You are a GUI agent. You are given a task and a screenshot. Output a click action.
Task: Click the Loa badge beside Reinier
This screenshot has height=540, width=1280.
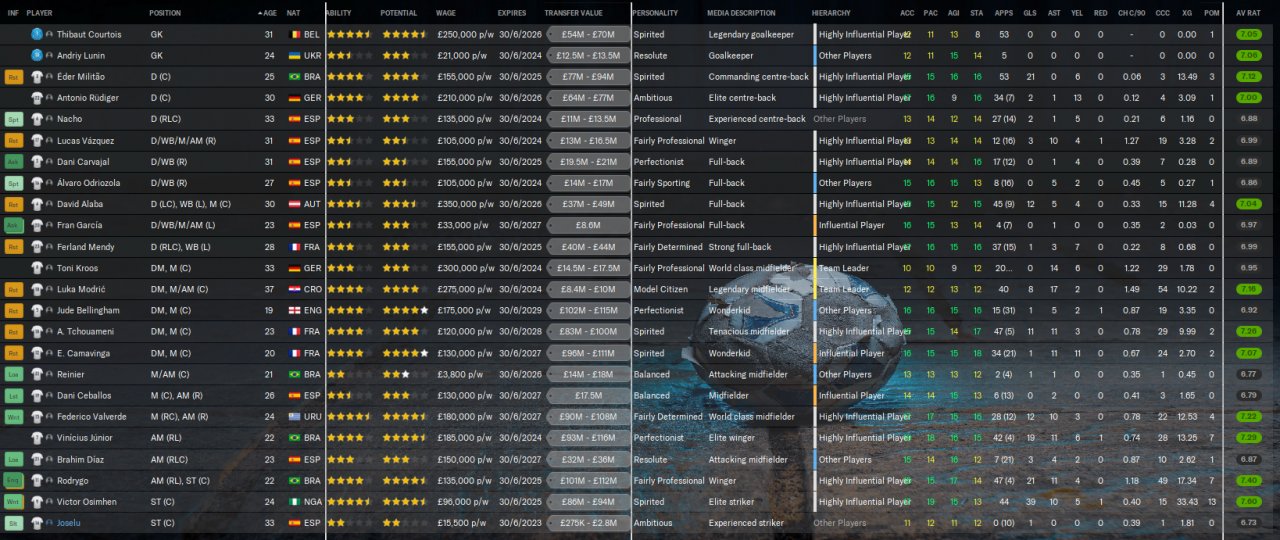coord(14,374)
